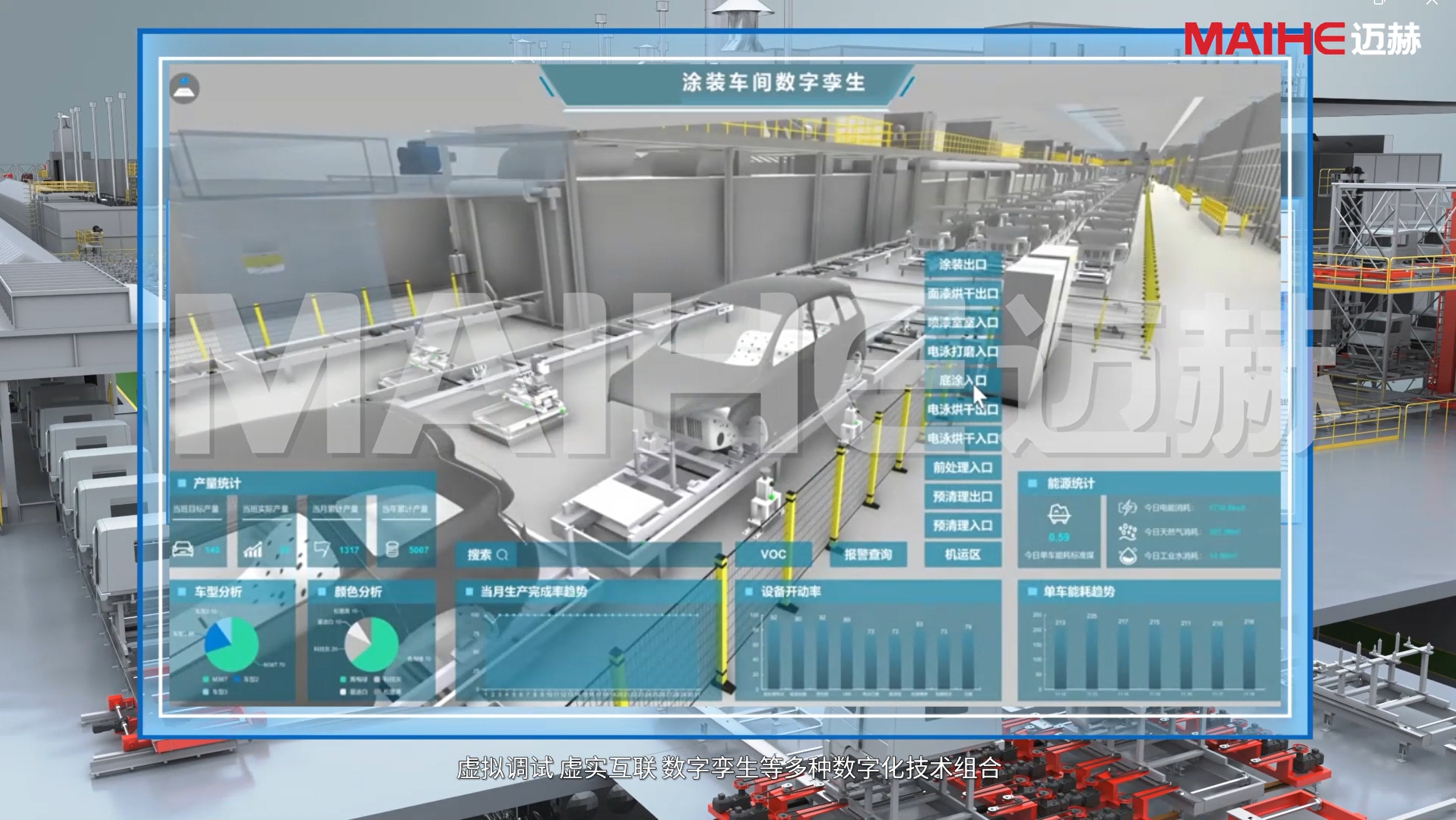Click the natural gas consumption icon

1127,532
